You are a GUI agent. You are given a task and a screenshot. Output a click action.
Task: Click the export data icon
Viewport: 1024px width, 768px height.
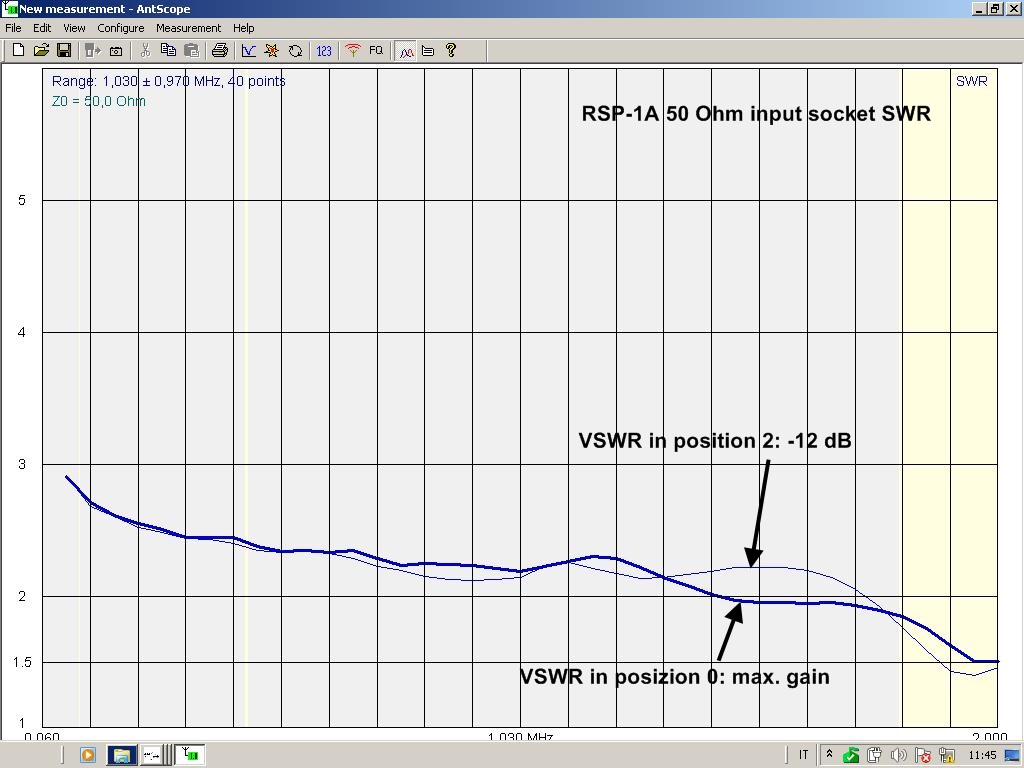tap(93, 50)
